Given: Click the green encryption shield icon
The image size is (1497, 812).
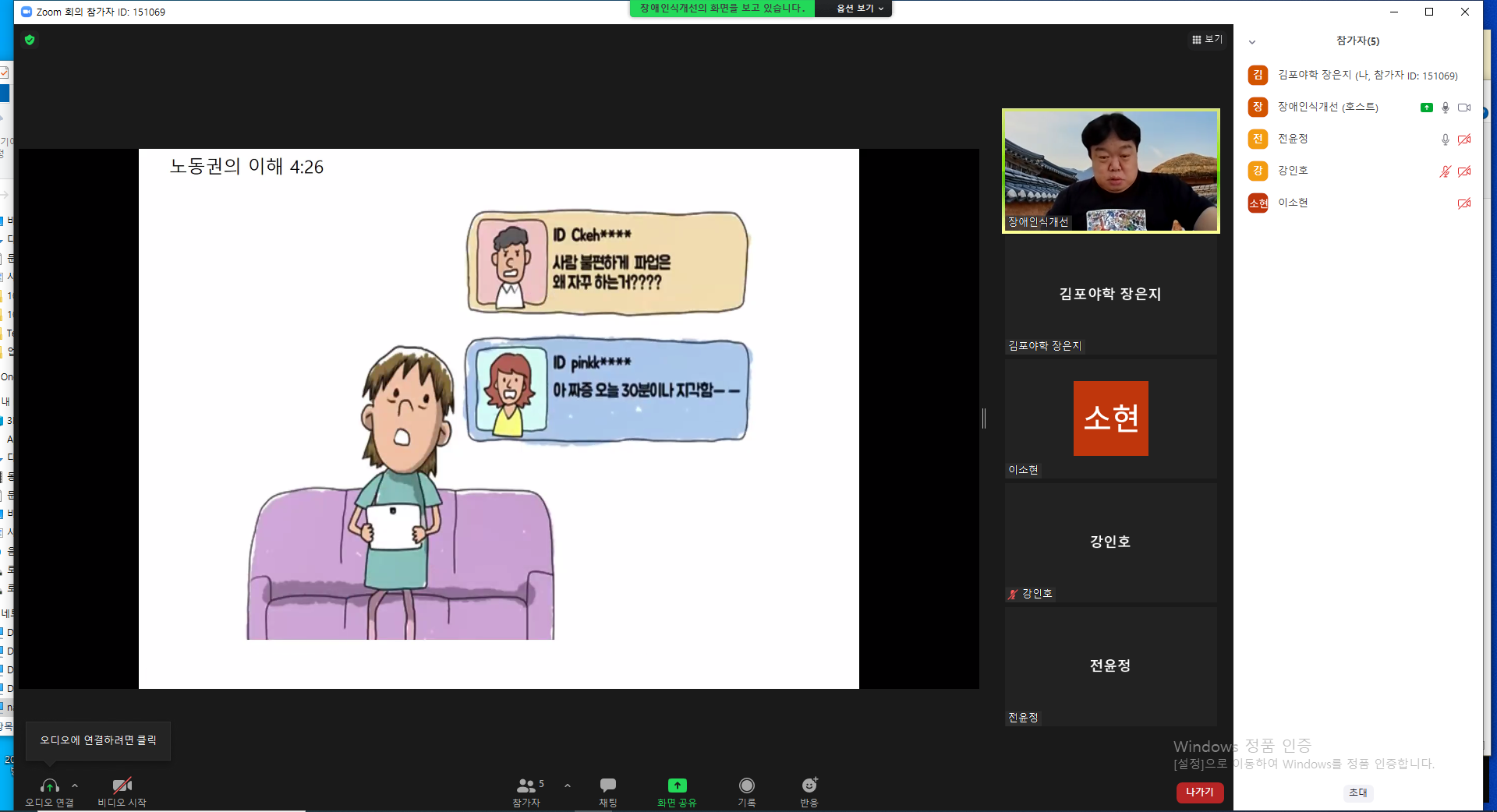Looking at the screenshot, I should (x=30, y=40).
